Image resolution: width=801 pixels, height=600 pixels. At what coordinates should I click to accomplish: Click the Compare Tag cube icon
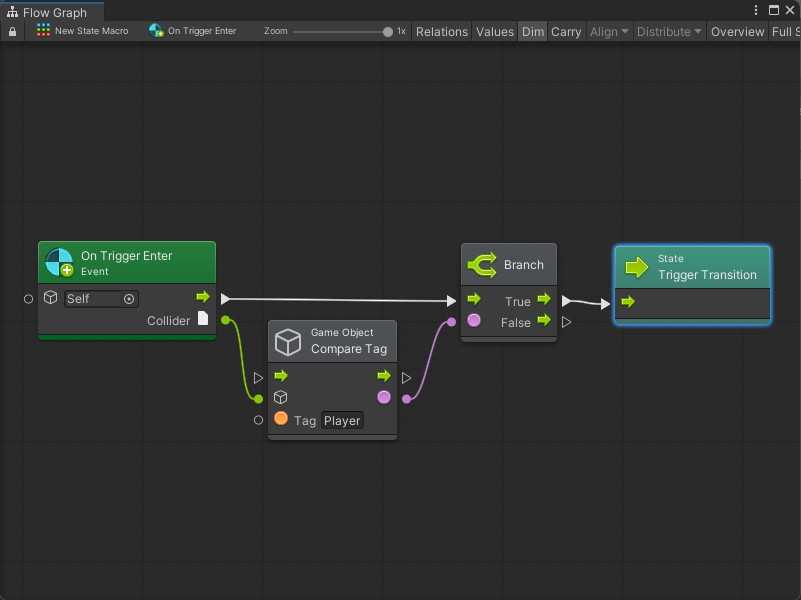288,342
